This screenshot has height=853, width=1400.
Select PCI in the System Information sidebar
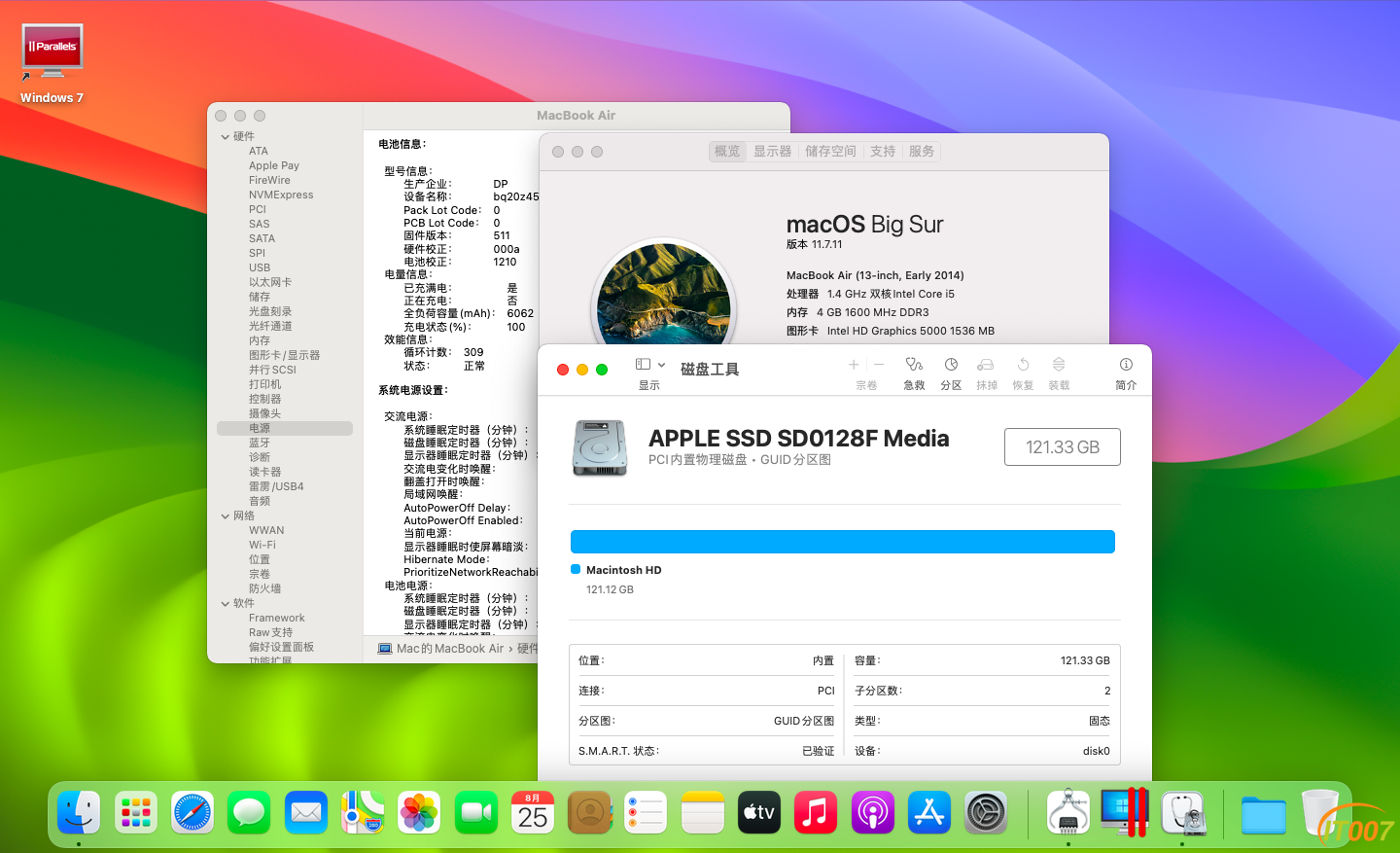coord(258,209)
